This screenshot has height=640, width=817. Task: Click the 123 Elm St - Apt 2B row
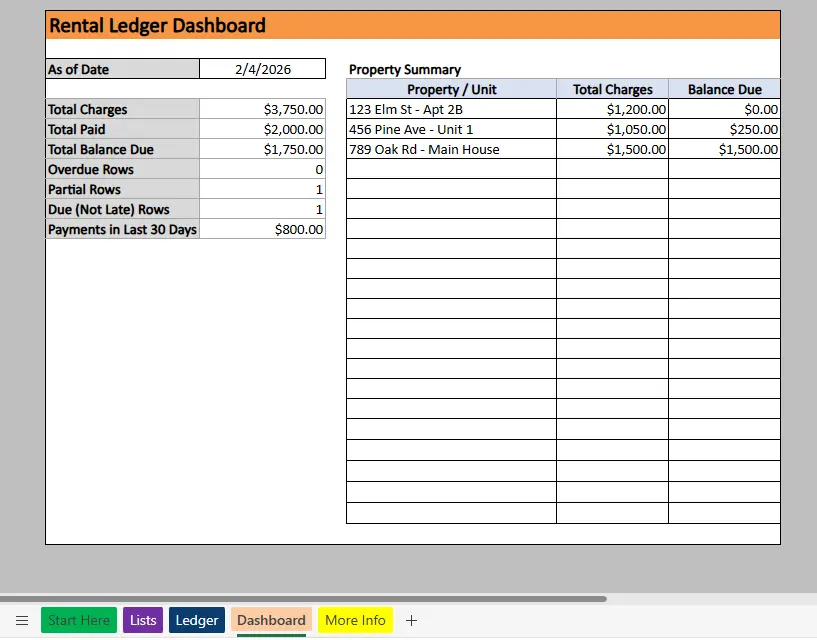coord(450,109)
